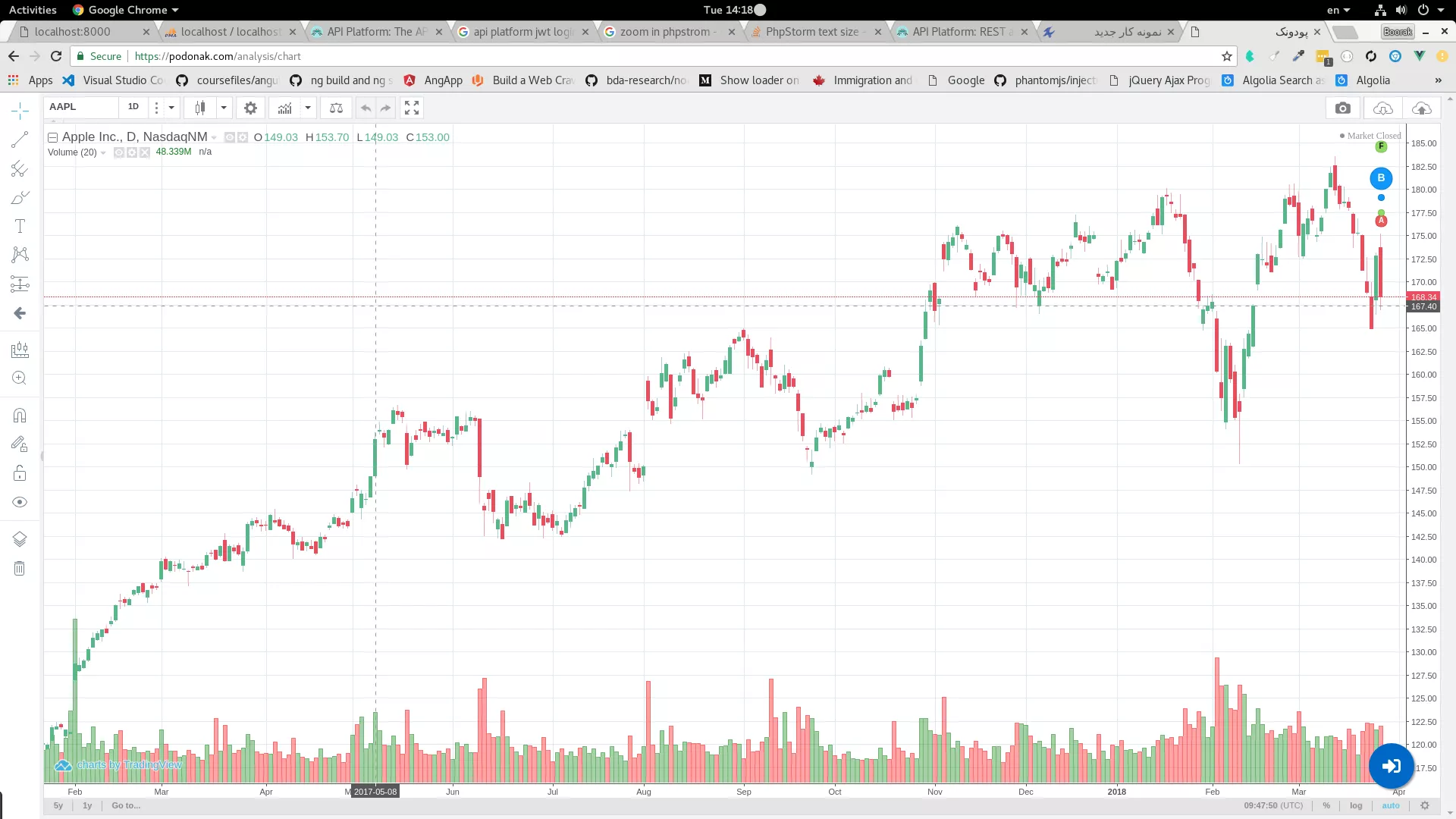Click the blue B marker on chart
This screenshot has height=819, width=1456.
pyautogui.click(x=1381, y=178)
